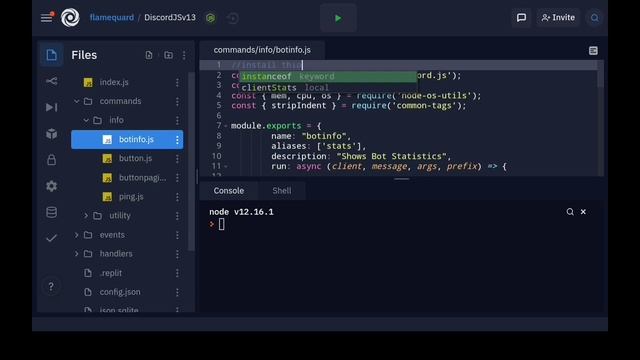640x360 pixels.
Task: Click the Node.js language badge icon
Action: (x=211, y=18)
